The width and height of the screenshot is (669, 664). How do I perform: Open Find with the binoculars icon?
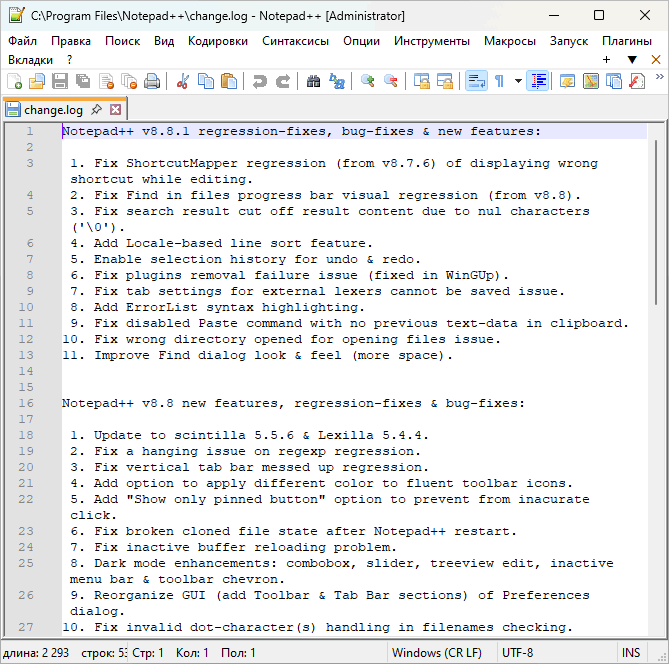click(313, 82)
